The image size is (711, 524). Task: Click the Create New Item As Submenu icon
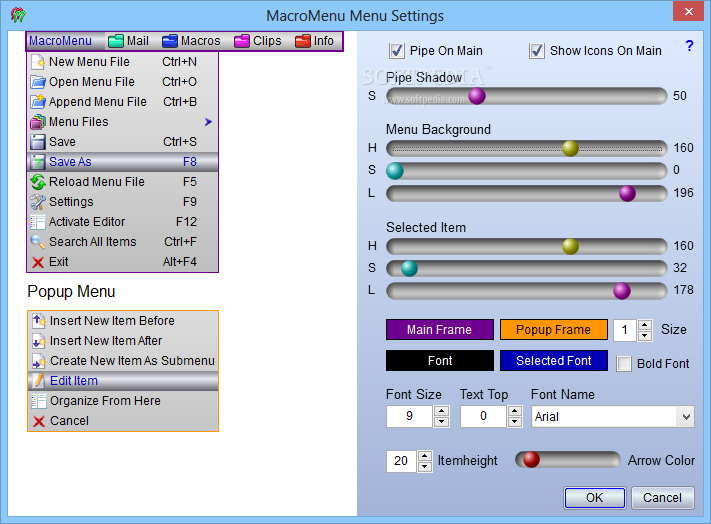(x=39, y=361)
